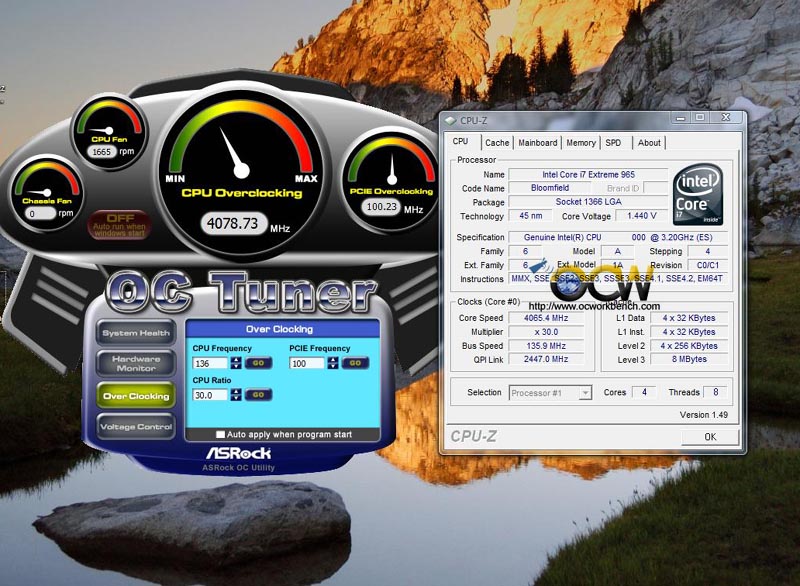Click the ASRock logo in OC Tuner
The width and height of the screenshot is (800, 586).
tap(239, 453)
